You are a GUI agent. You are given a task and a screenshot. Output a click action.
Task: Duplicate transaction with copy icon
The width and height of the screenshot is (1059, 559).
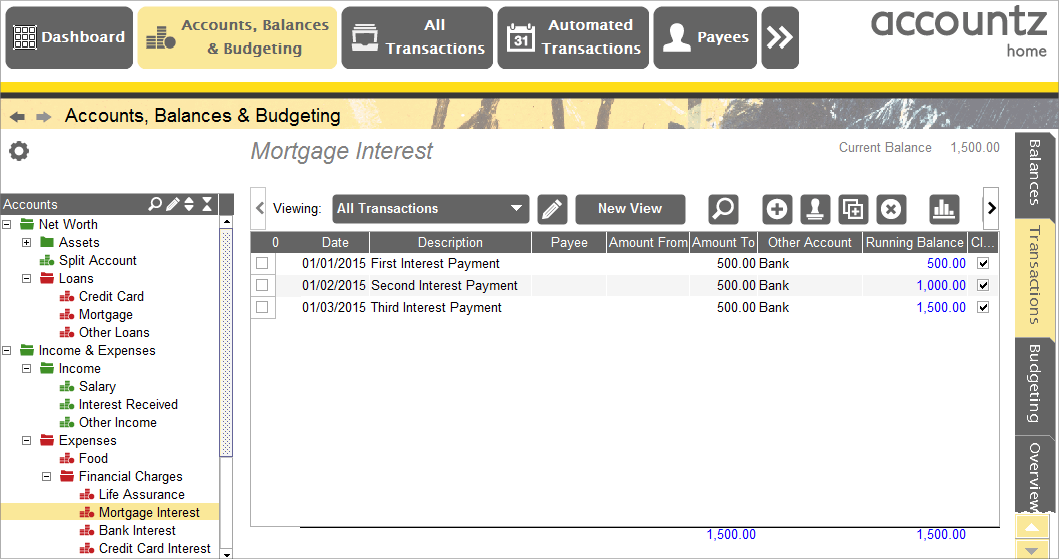click(x=852, y=209)
